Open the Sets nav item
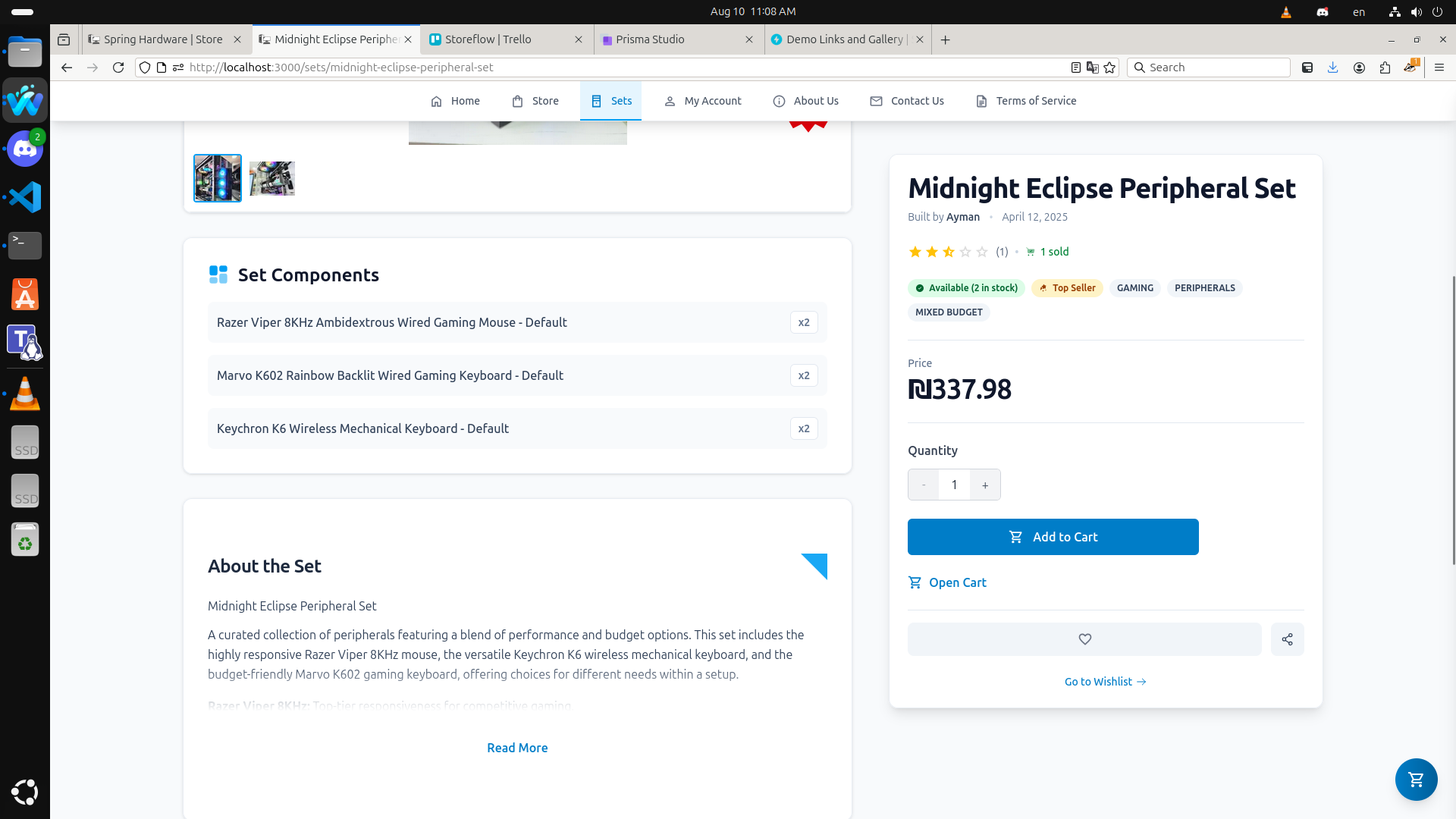This screenshot has width=1456, height=819. click(x=610, y=101)
